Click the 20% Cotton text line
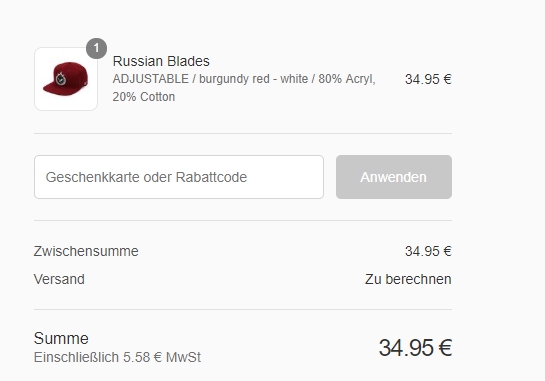 [144, 97]
